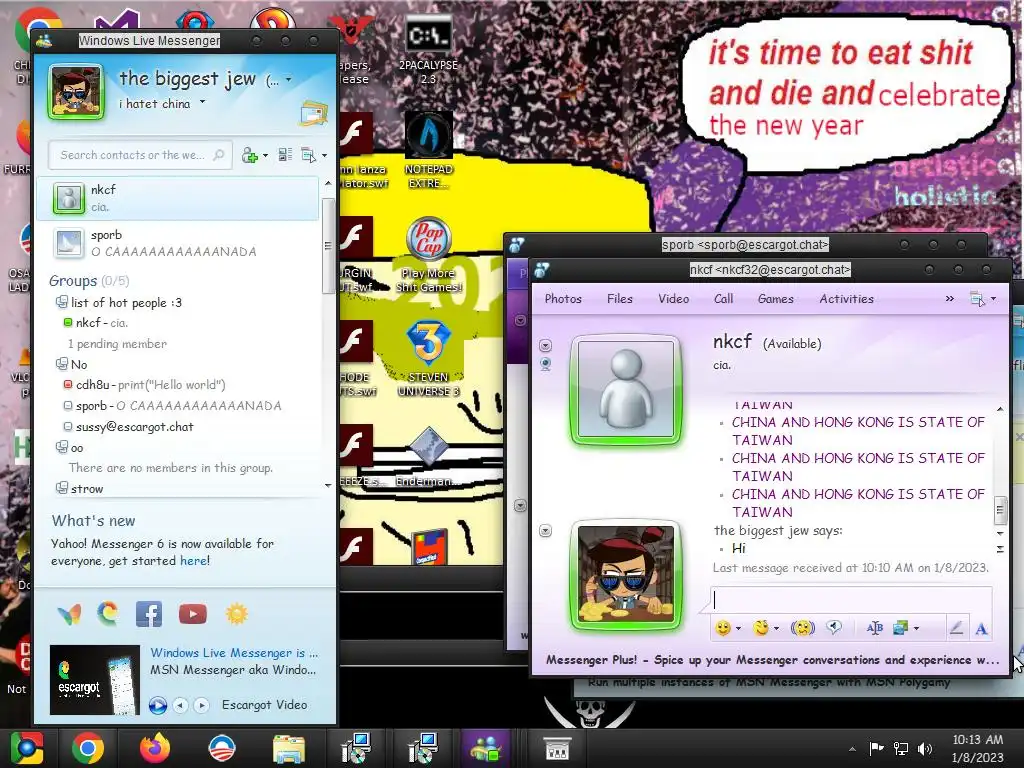Expand the chat toolbar overflow chevron
Viewport: 1024px width, 768px height.
(x=950, y=298)
